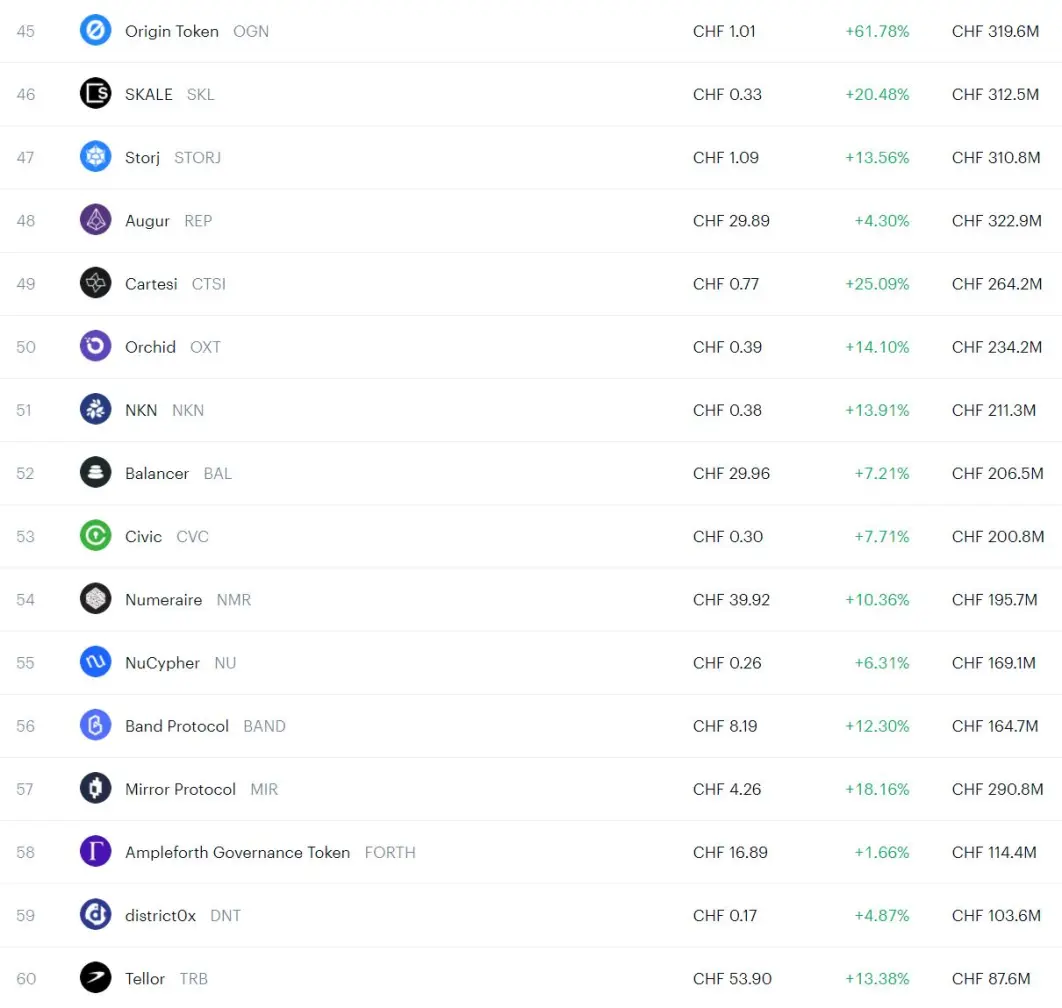1062x1008 pixels.
Task: Select the DNT ticker symbol
Action: tap(226, 916)
